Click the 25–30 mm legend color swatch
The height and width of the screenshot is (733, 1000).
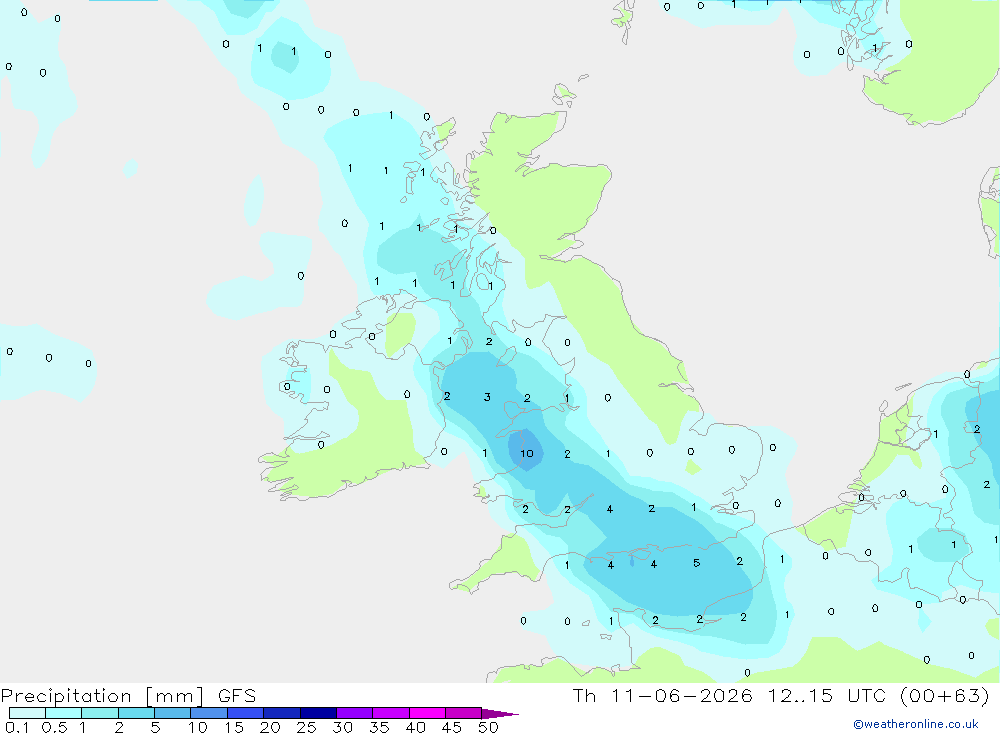pyautogui.click(x=318, y=713)
